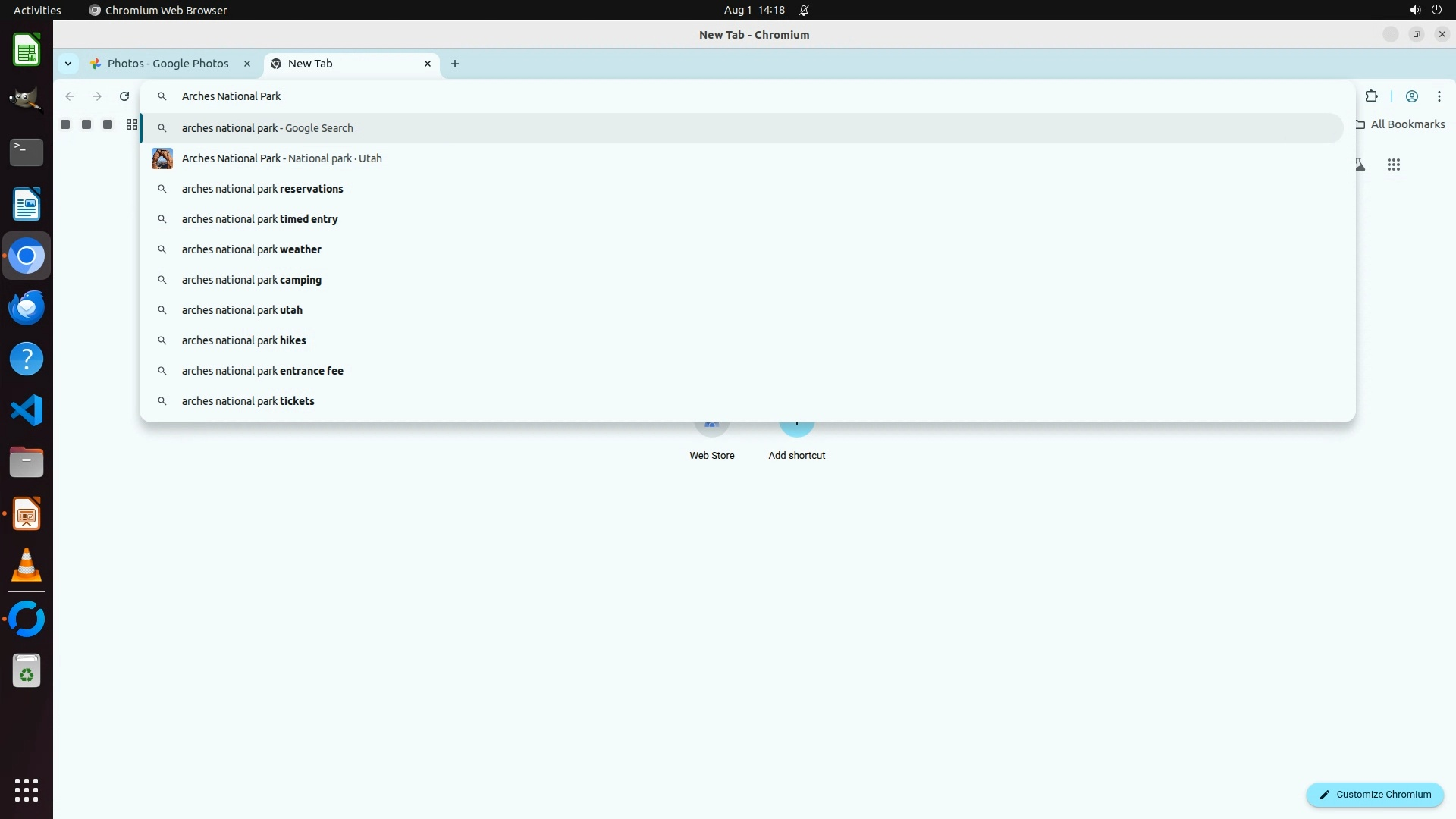Select Arches National Park Utah entity suggestion

click(x=281, y=158)
